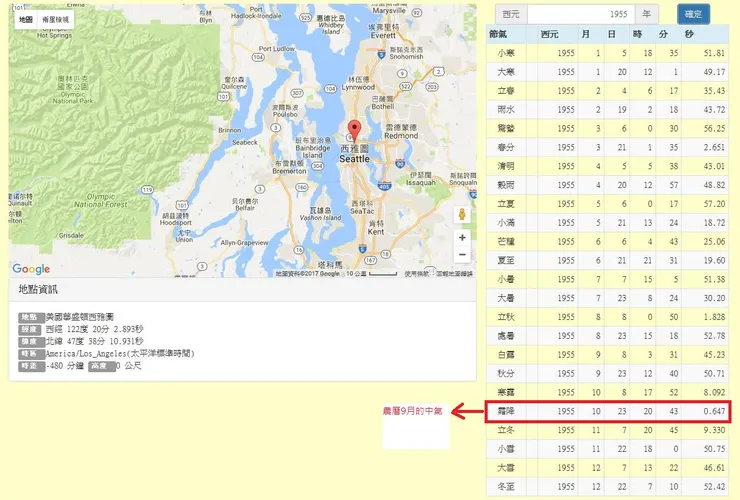Click the Kent city label on the map
740x500 pixels.
376,228
